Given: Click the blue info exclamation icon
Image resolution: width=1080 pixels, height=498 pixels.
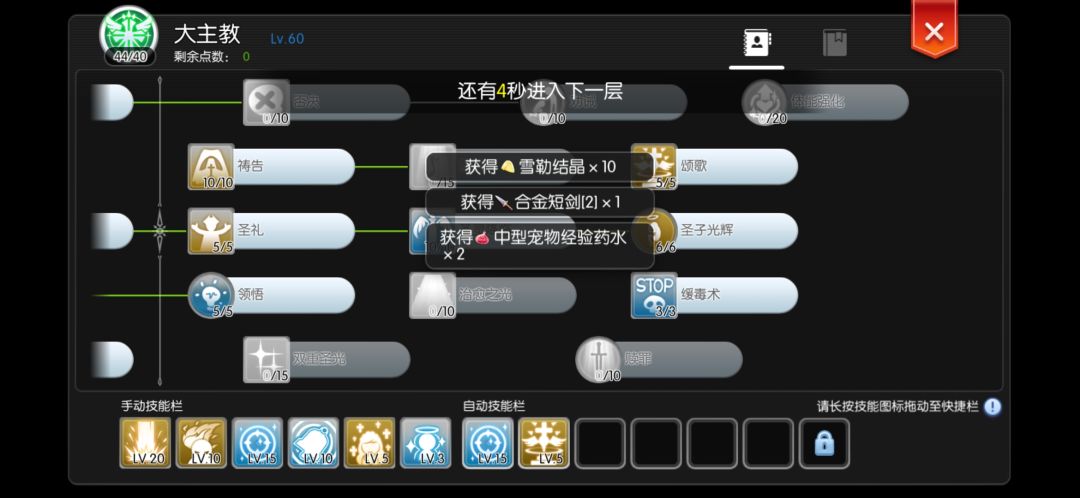Looking at the screenshot, I should tap(992, 406).
